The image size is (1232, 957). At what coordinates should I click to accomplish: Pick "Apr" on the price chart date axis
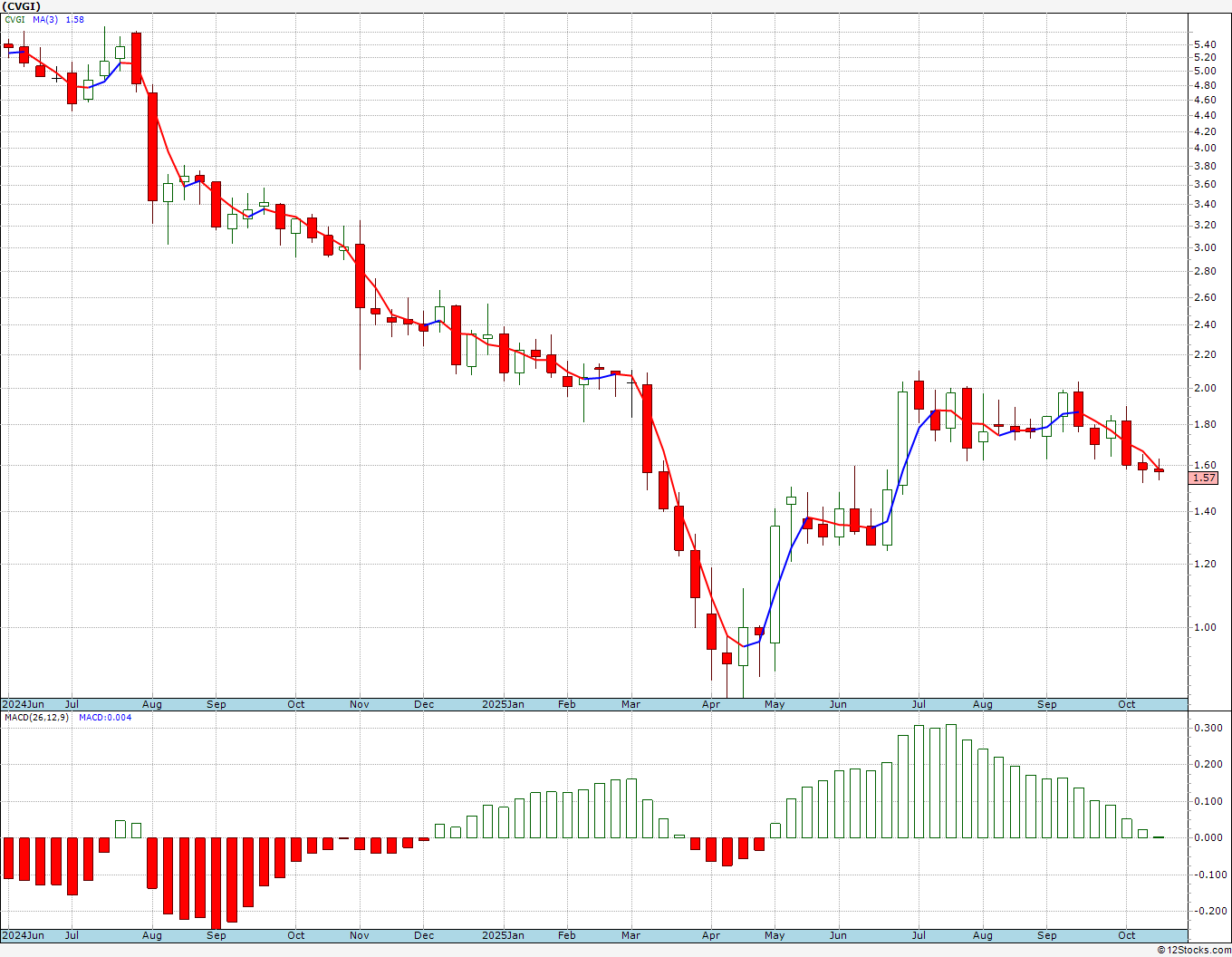click(x=711, y=704)
